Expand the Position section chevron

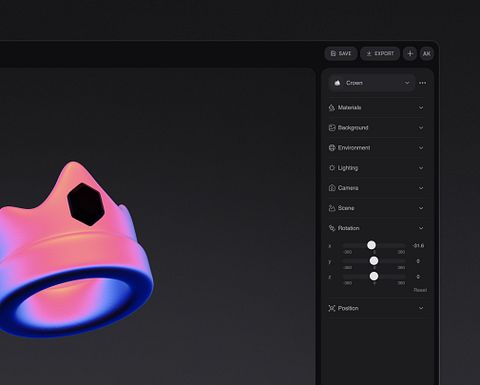click(421, 308)
